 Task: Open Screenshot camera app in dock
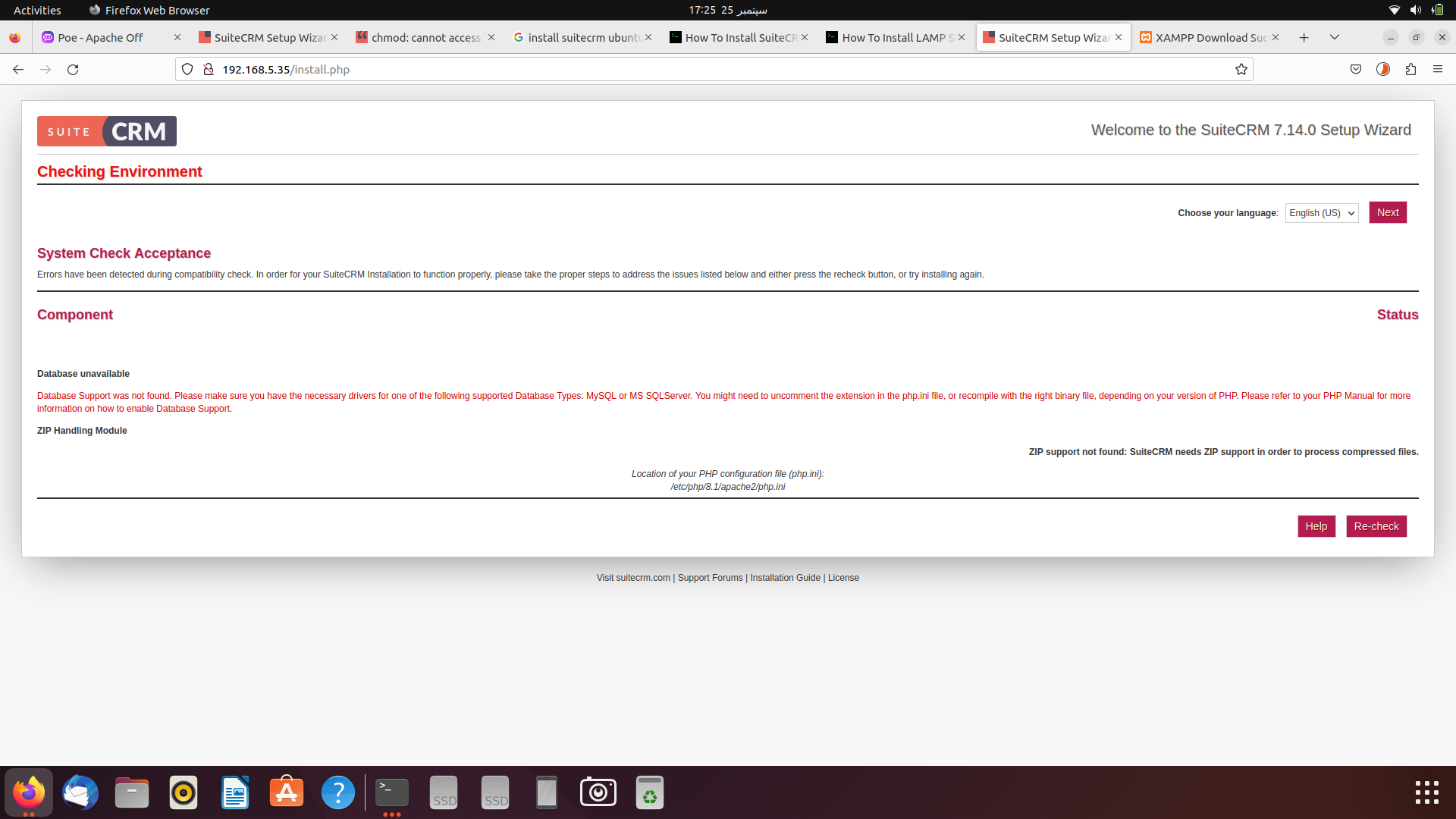click(598, 792)
